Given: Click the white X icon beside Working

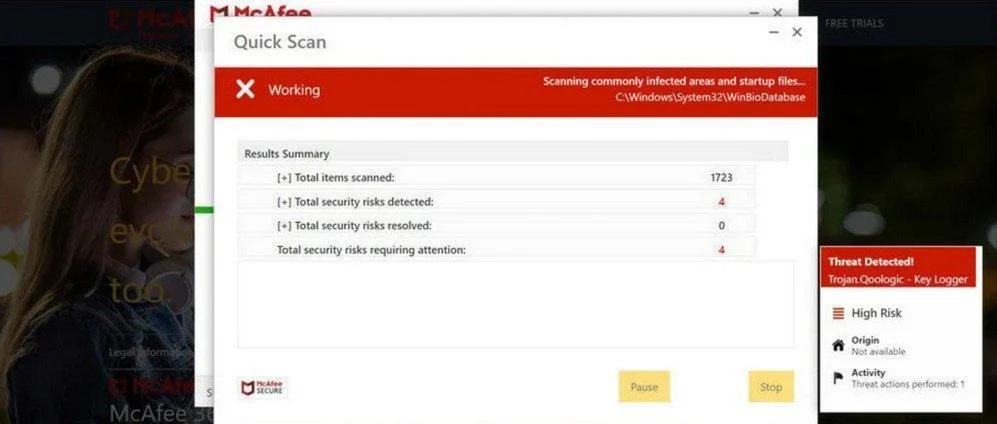Looking at the screenshot, I should click(x=245, y=89).
